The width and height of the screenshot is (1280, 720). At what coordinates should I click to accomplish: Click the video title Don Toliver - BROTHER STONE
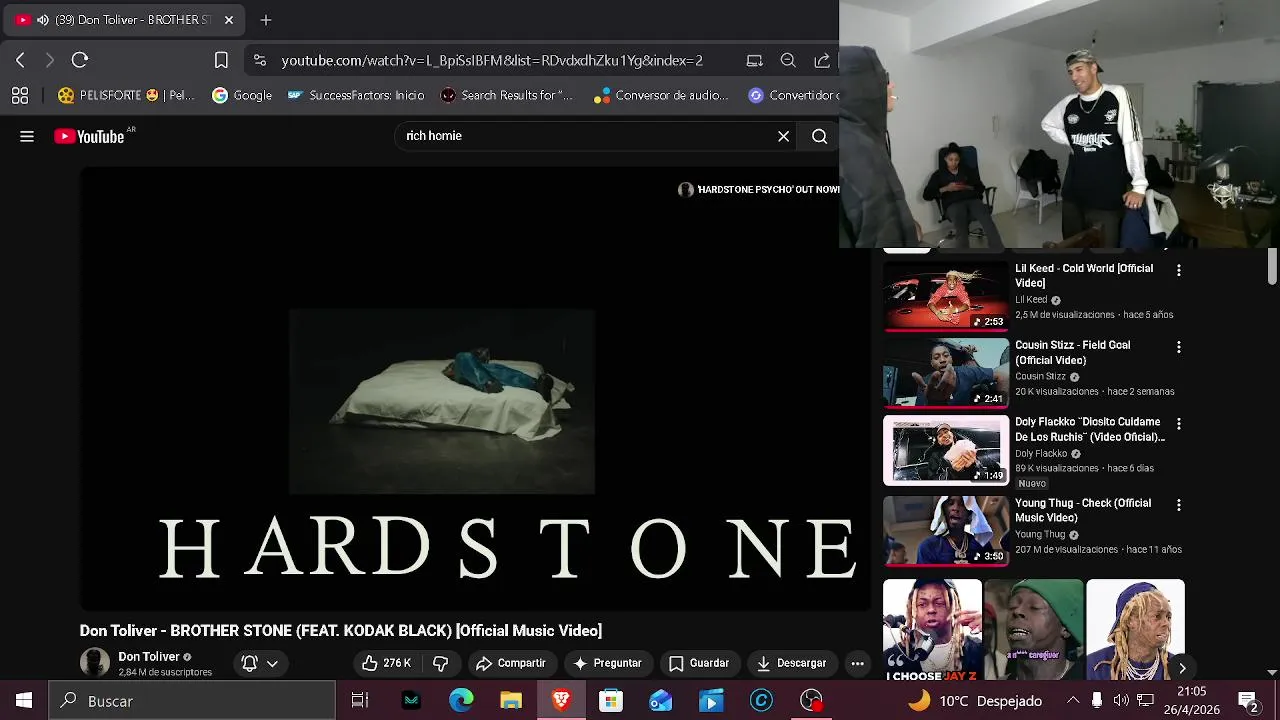click(x=341, y=630)
